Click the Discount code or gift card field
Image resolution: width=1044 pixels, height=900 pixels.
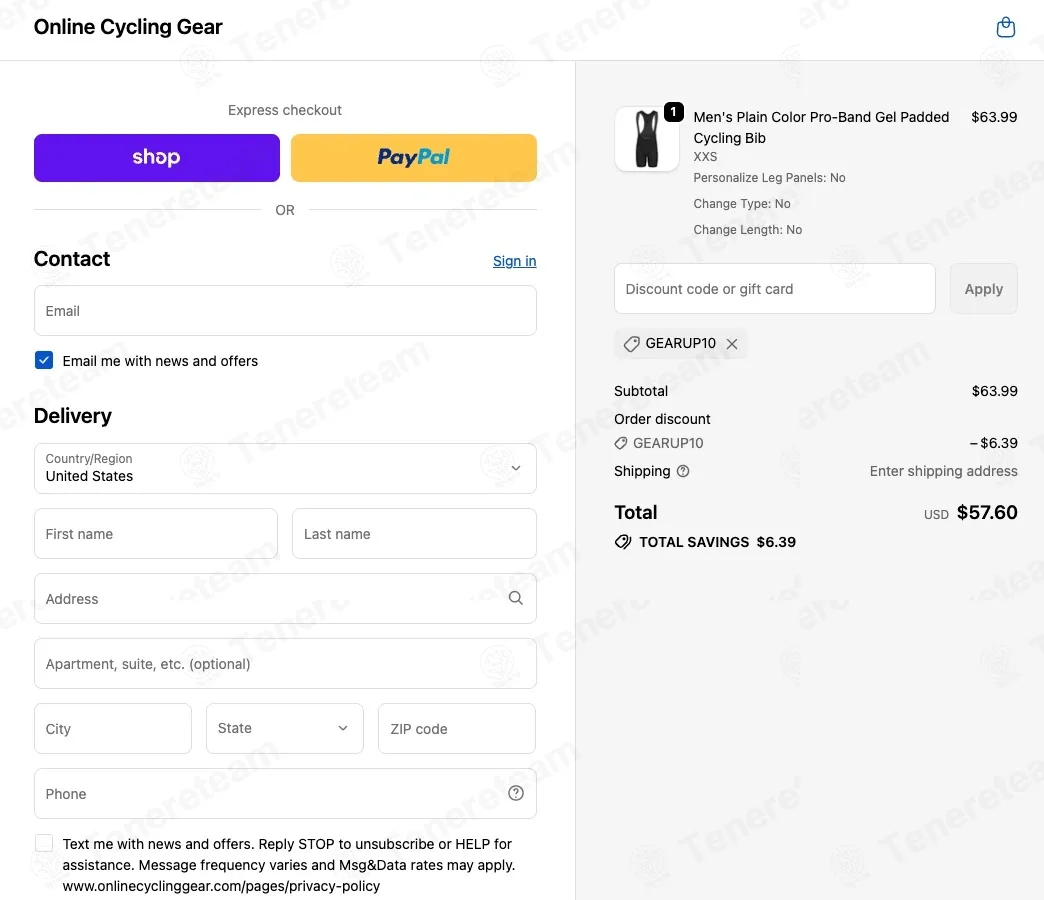point(774,289)
